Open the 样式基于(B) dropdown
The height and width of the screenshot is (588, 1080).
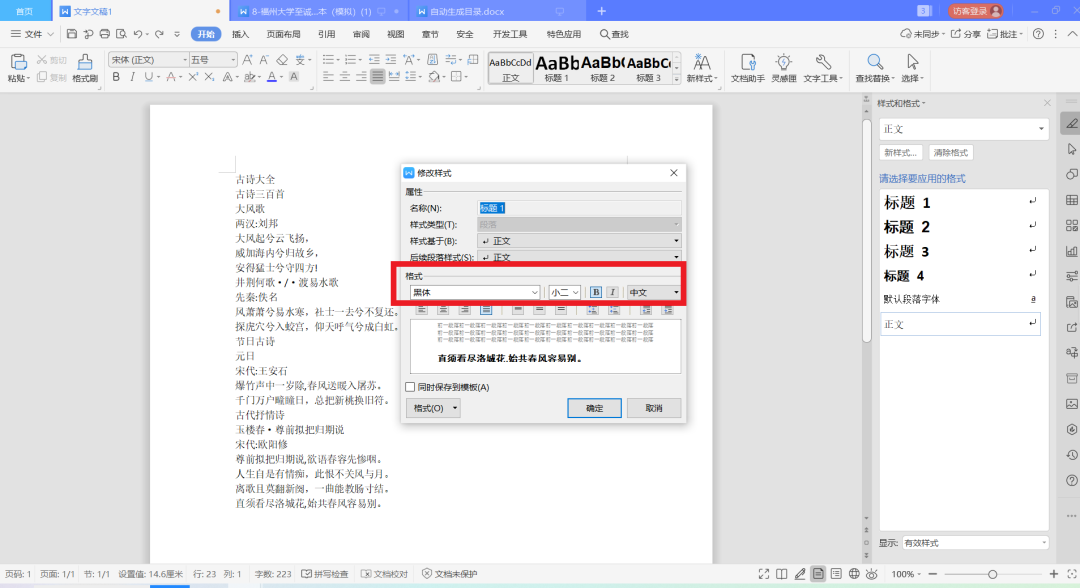click(x=579, y=241)
